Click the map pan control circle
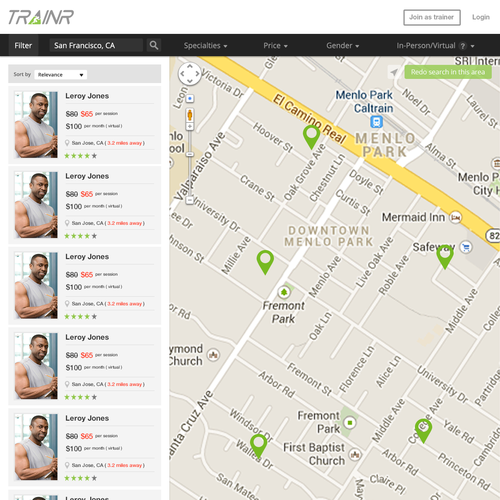The width and height of the screenshot is (500, 500). [x=190, y=74]
